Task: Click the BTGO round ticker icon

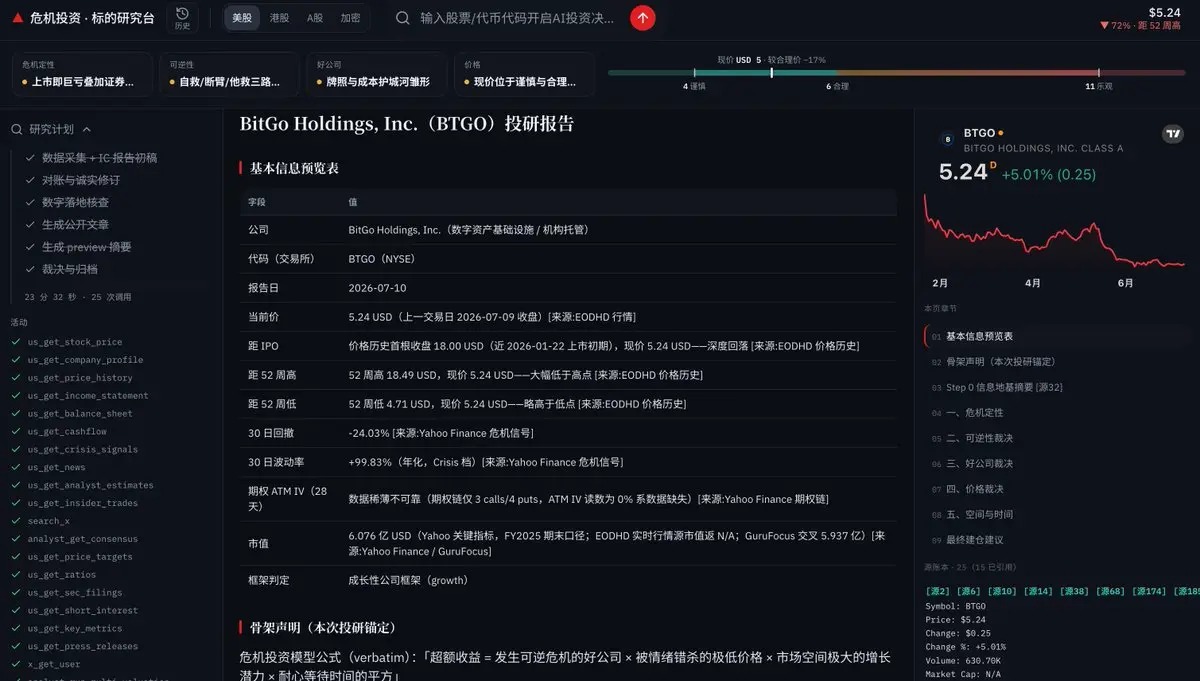Action: point(948,139)
